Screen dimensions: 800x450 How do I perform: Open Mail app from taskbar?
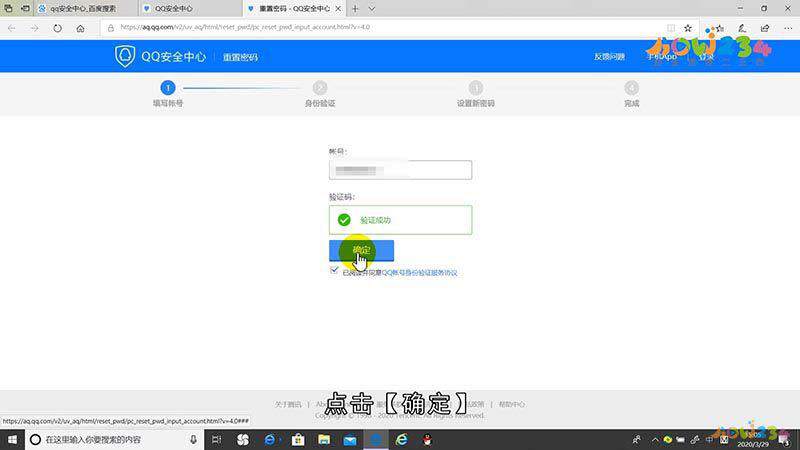350,439
